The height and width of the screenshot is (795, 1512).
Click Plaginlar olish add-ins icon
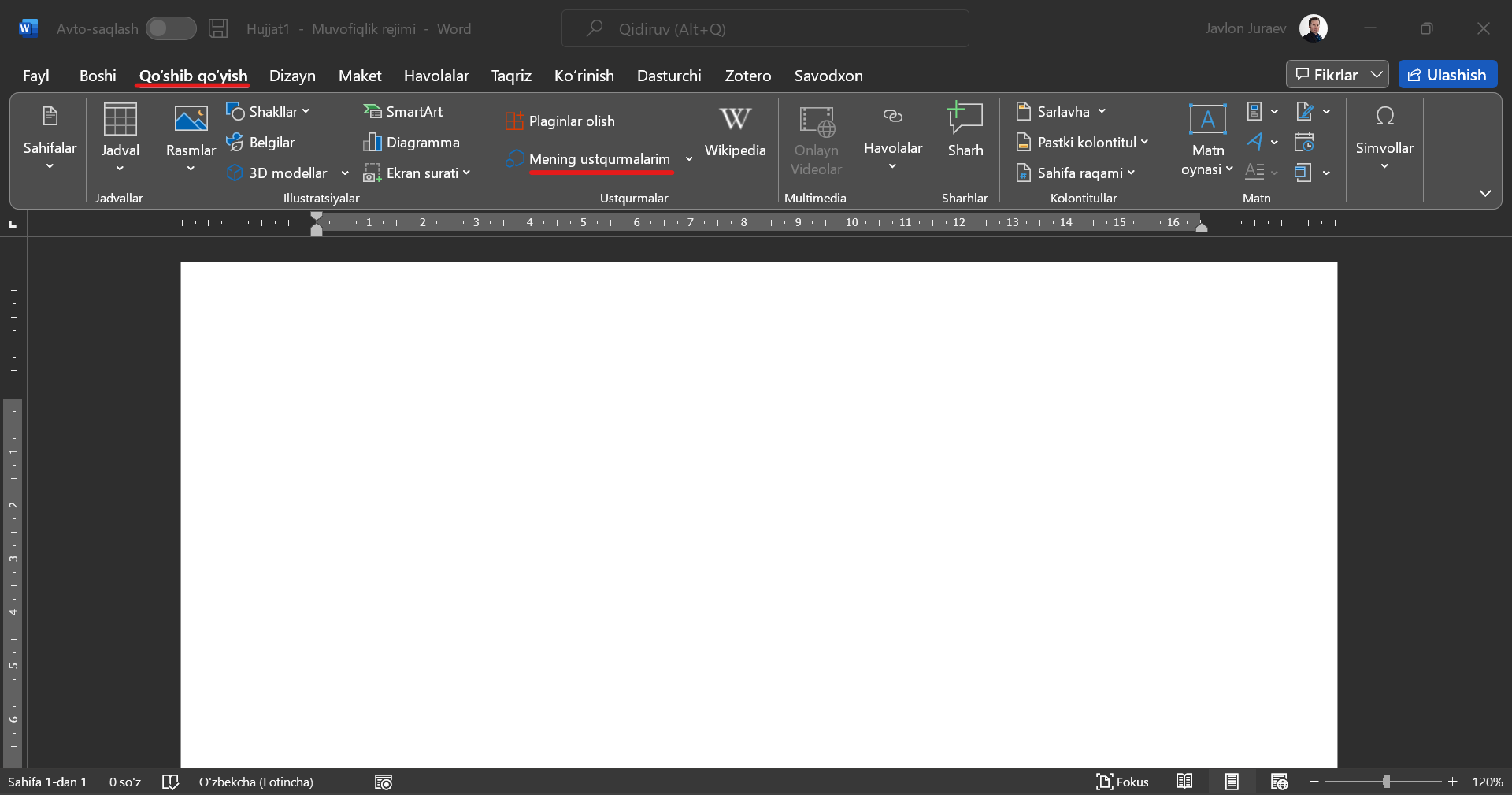(514, 121)
